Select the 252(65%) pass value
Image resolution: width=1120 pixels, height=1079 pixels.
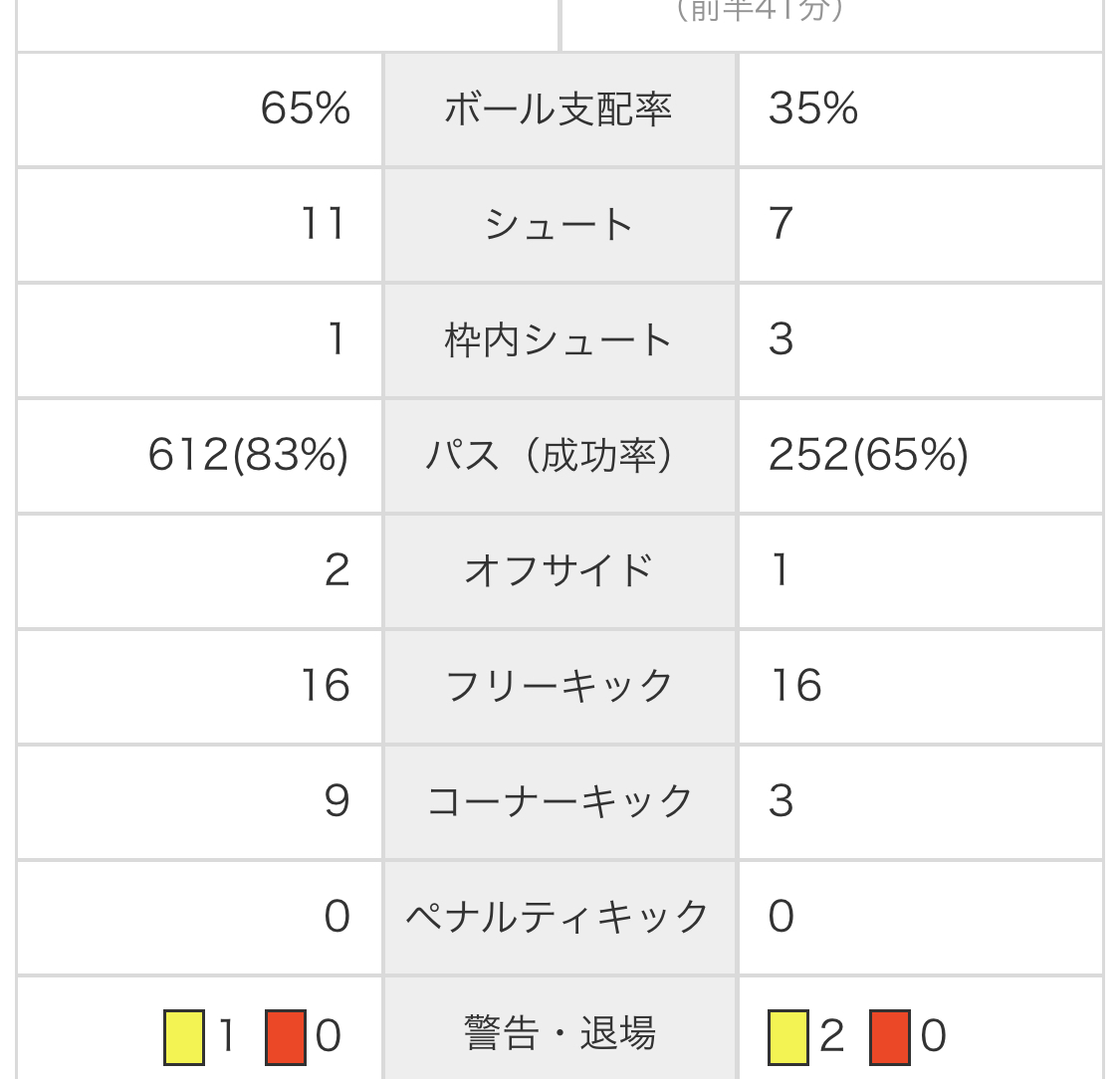pyautogui.click(x=868, y=455)
